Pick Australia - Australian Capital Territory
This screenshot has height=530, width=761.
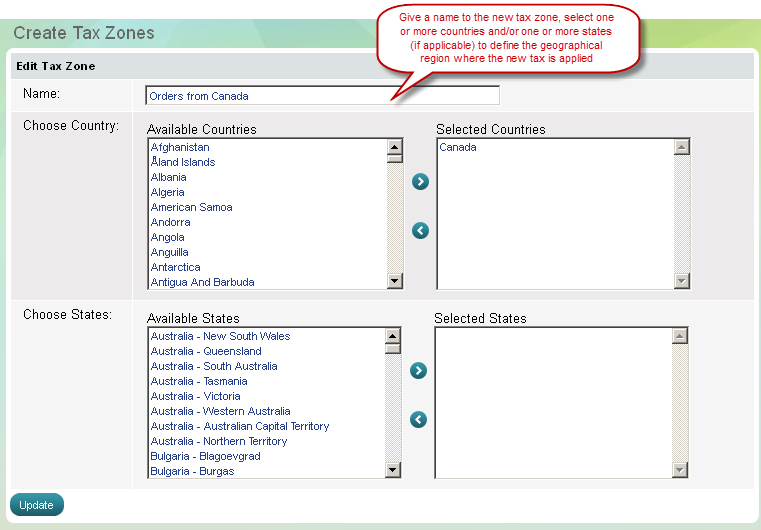(239, 426)
